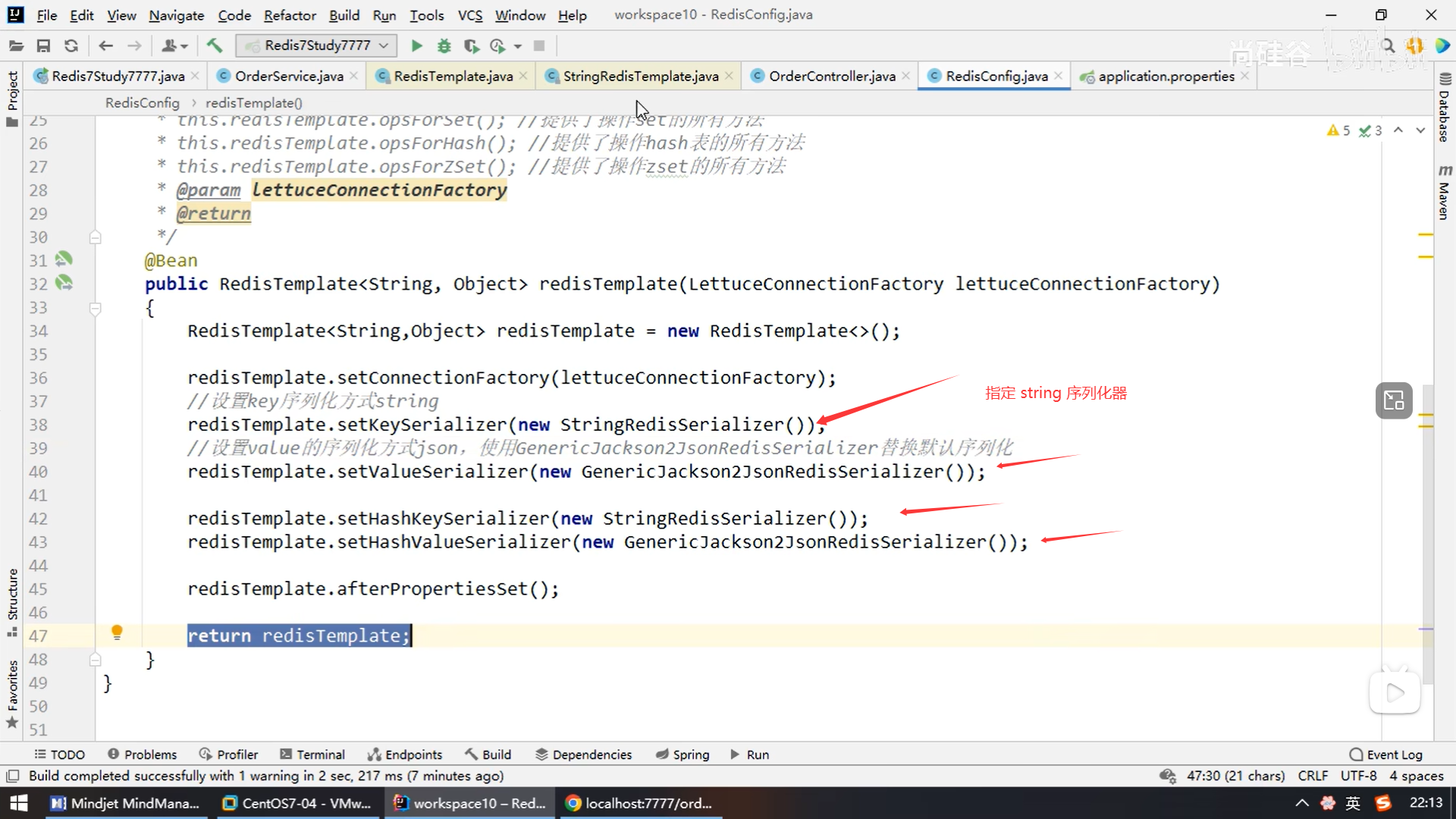The width and height of the screenshot is (1456, 819).
Task: Click the green Run button in toolbar
Action: click(416, 46)
